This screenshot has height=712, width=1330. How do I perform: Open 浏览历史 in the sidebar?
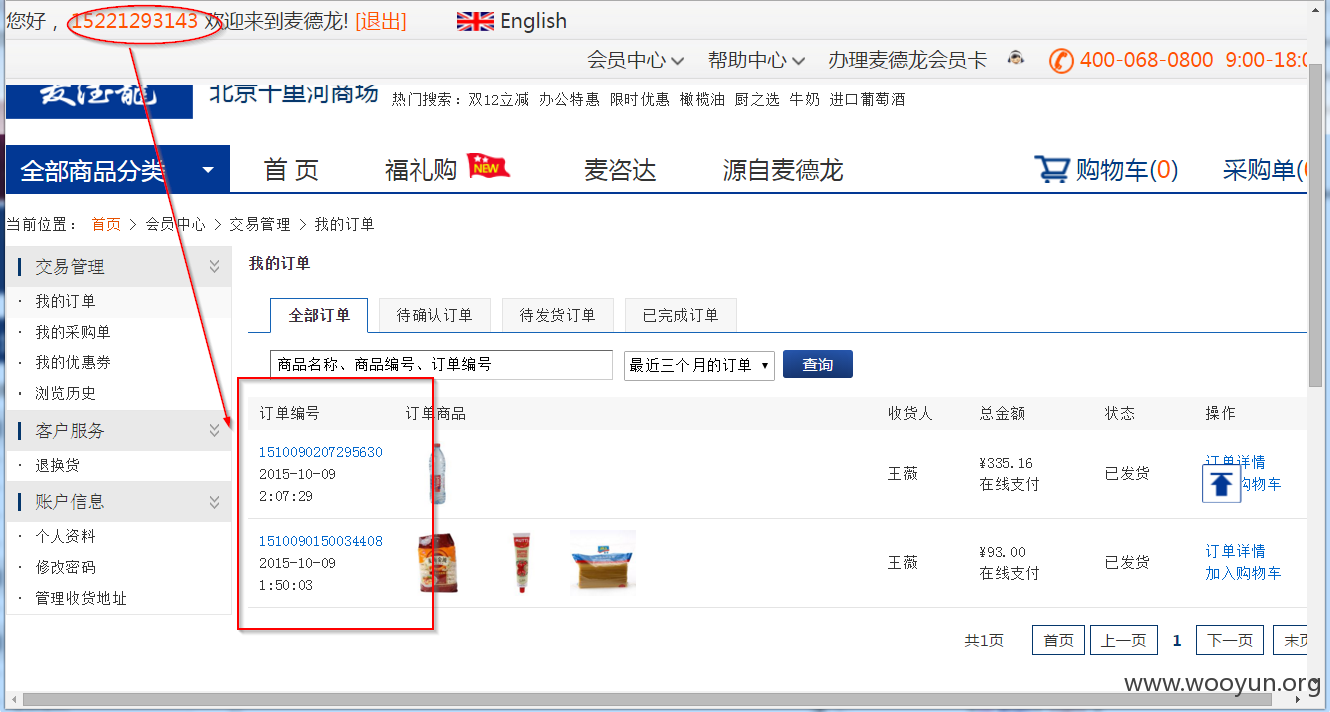click(x=66, y=393)
